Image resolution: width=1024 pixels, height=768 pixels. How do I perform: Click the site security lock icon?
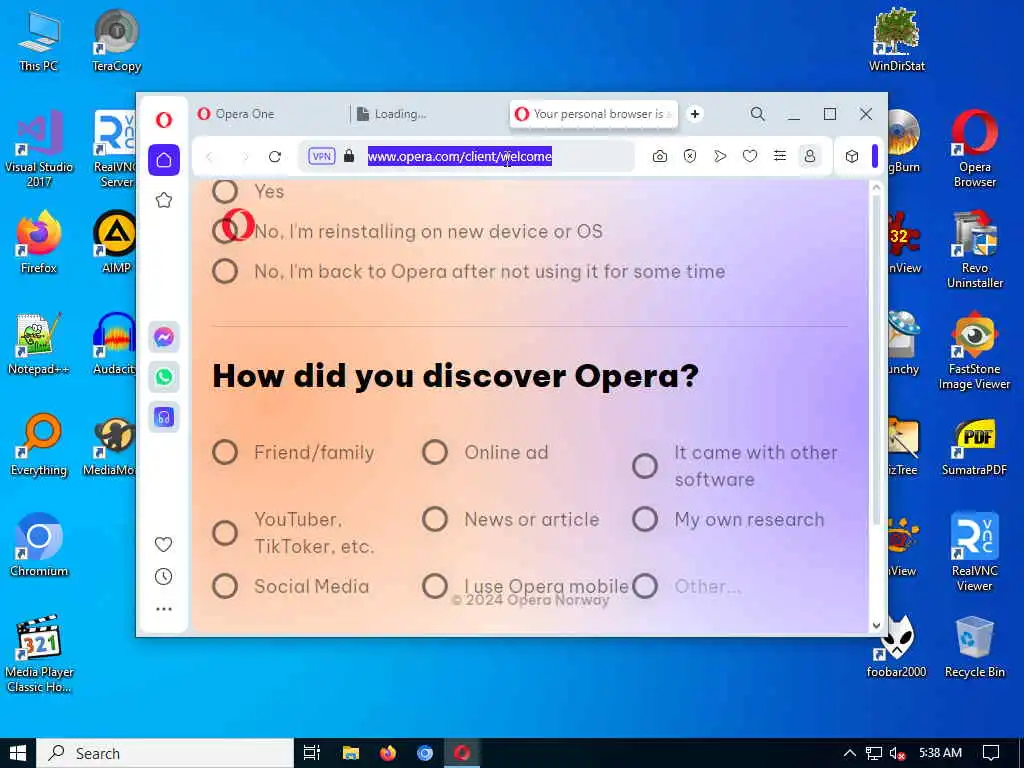349,156
